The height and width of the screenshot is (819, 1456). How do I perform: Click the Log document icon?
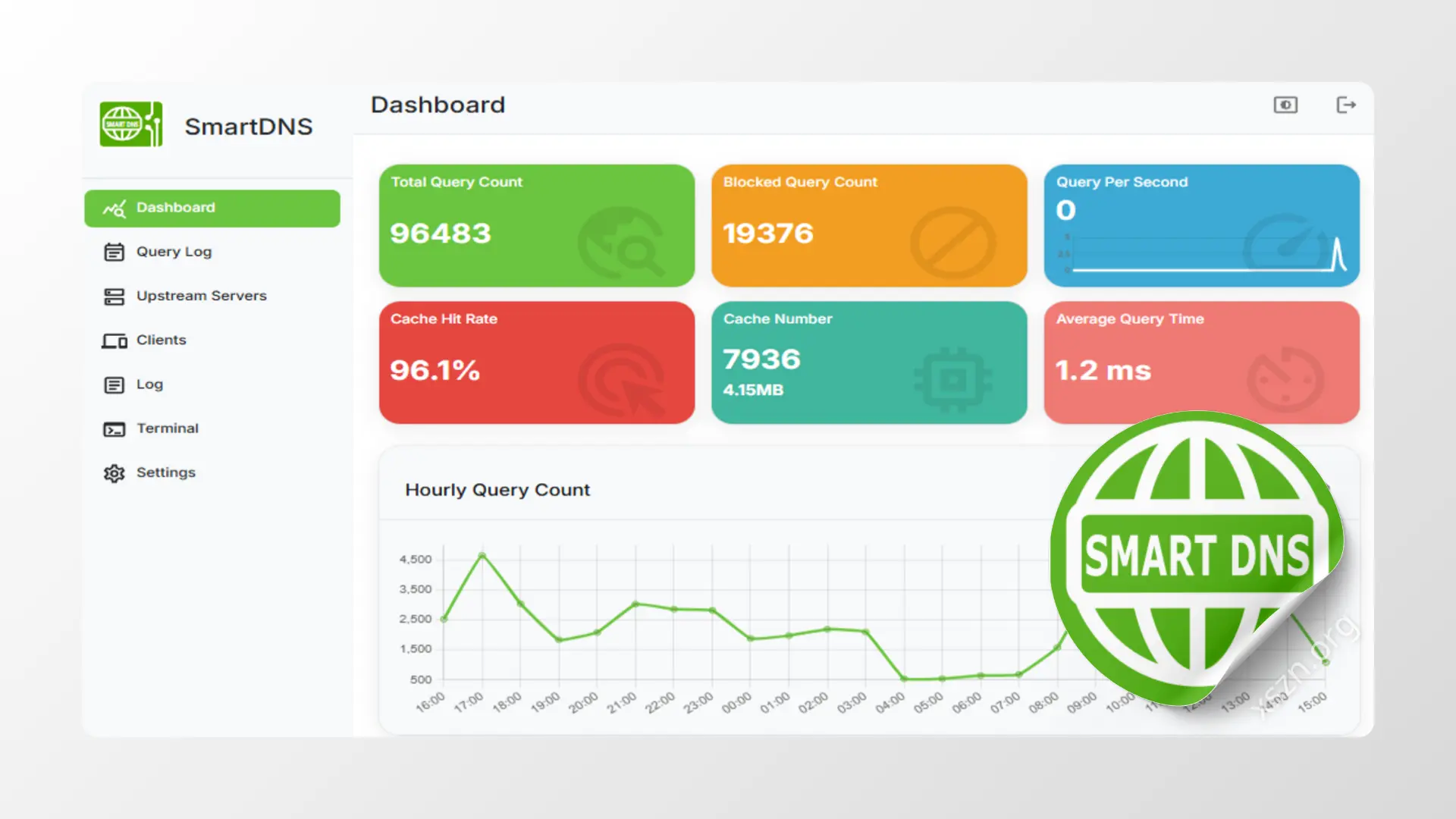coord(114,385)
